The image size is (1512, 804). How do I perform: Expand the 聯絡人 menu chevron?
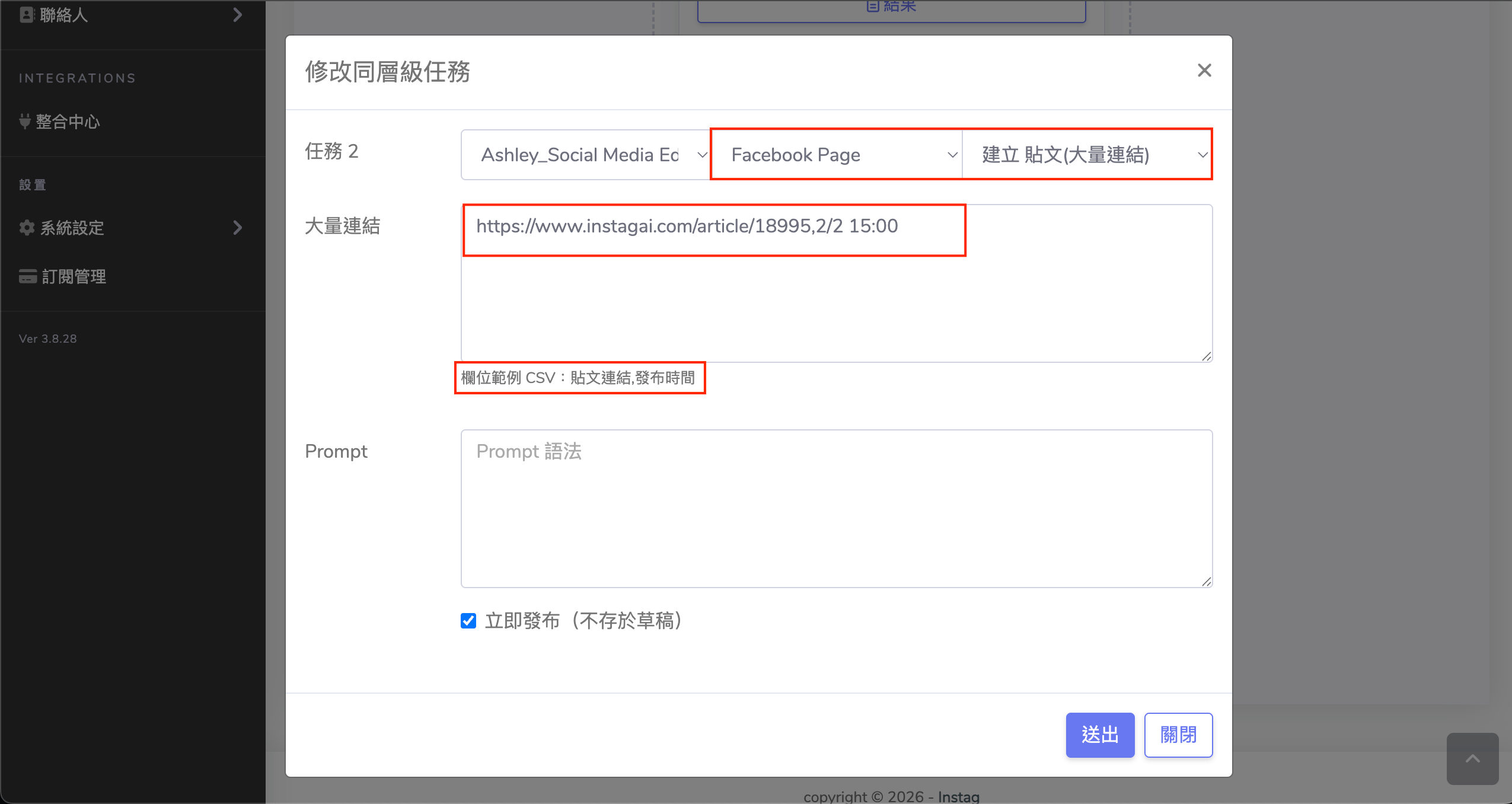point(238,15)
